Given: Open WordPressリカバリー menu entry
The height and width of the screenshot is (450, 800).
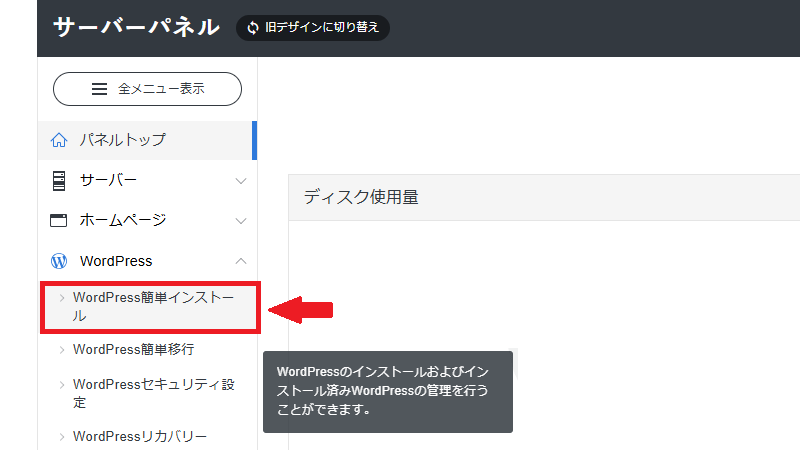Looking at the screenshot, I should tap(140, 437).
